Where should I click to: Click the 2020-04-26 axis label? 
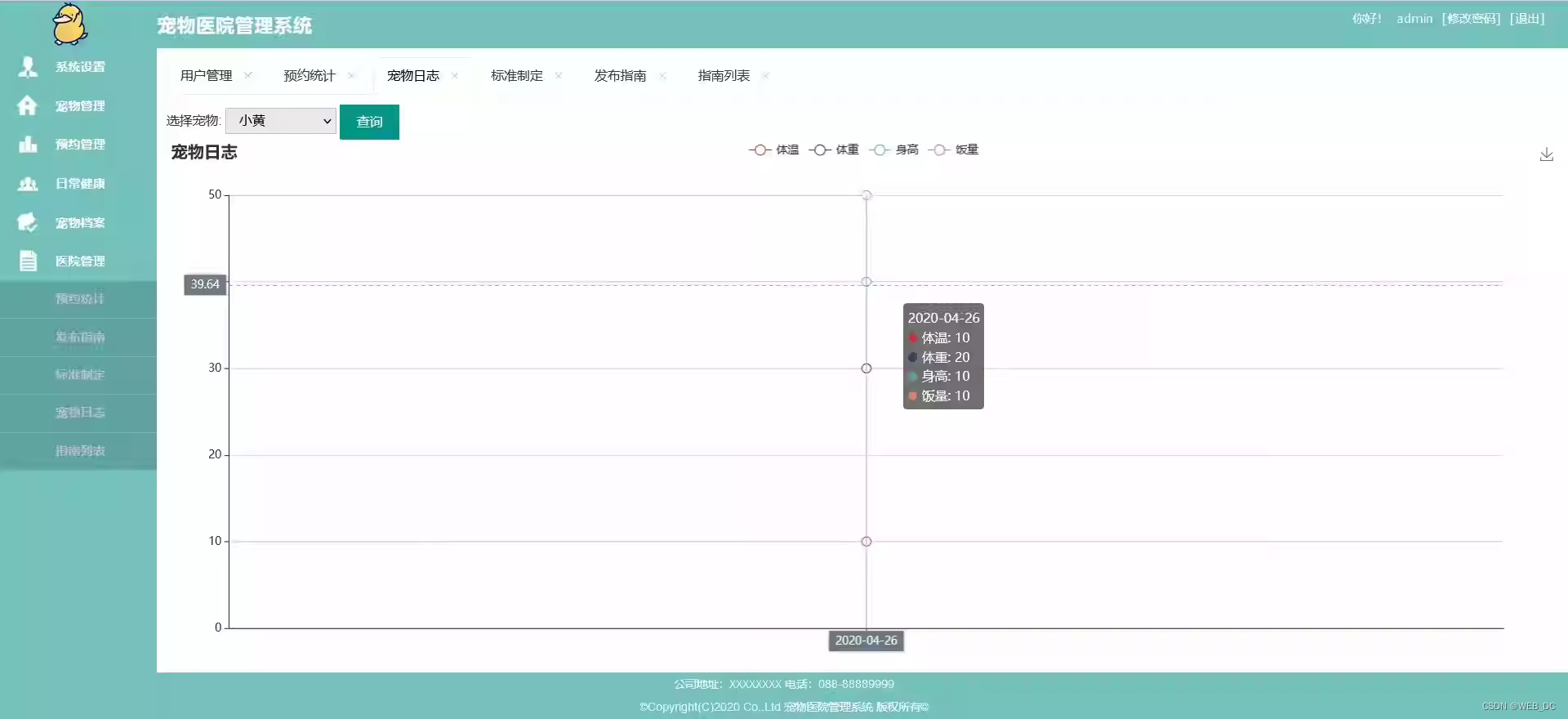pos(866,641)
